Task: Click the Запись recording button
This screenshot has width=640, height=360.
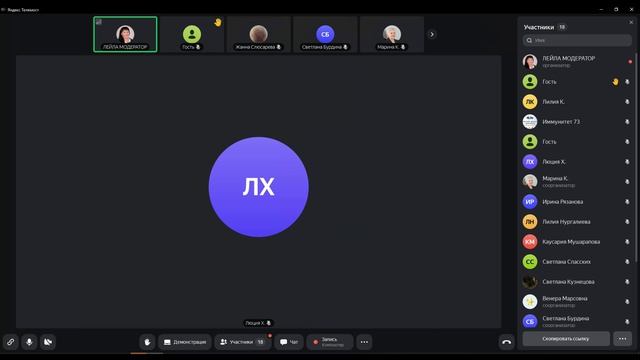Action: coord(330,342)
